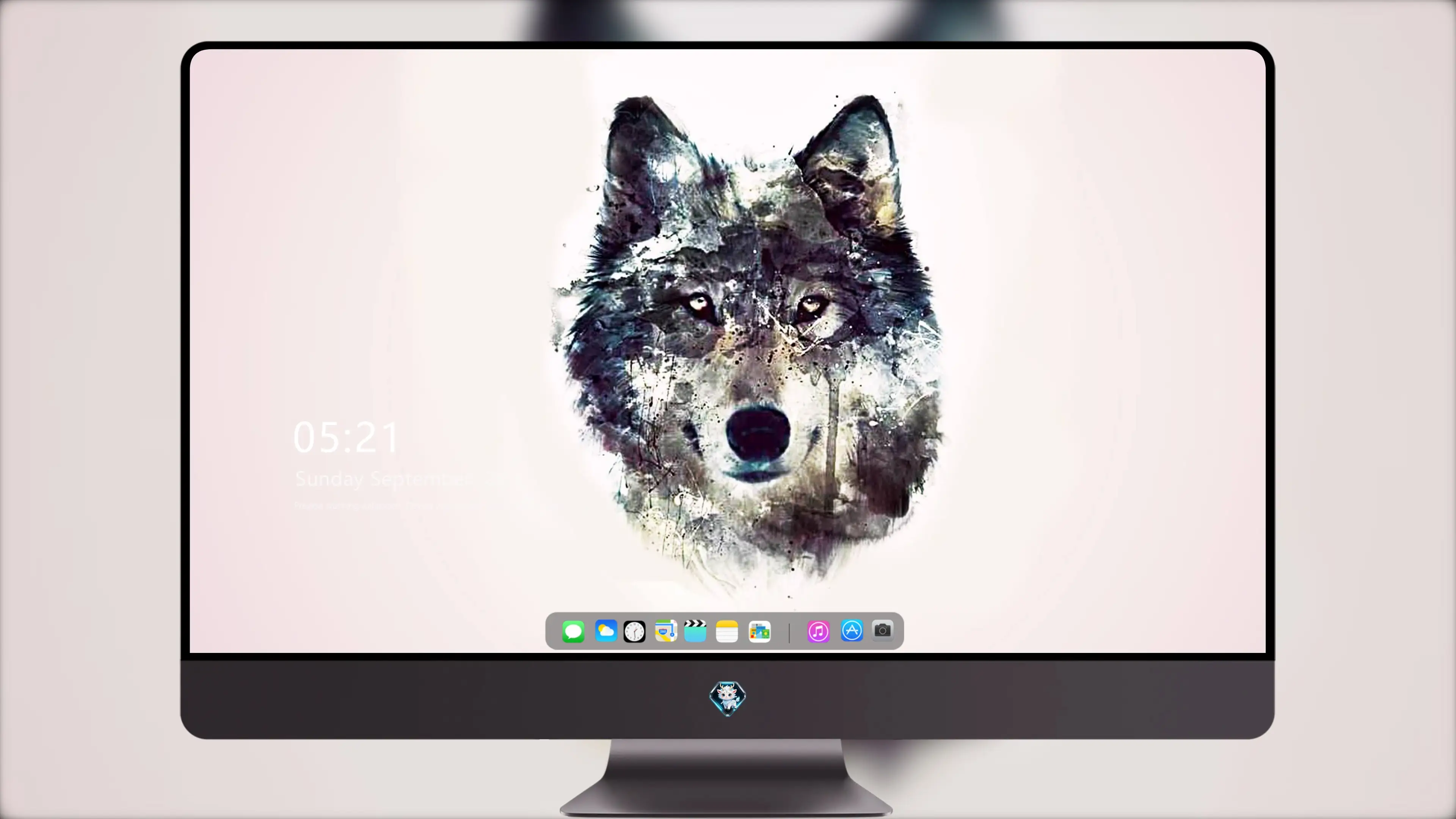The width and height of the screenshot is (1456, 819).
Task: Launch the pink iTunes music app
Action: click(819, 631)
